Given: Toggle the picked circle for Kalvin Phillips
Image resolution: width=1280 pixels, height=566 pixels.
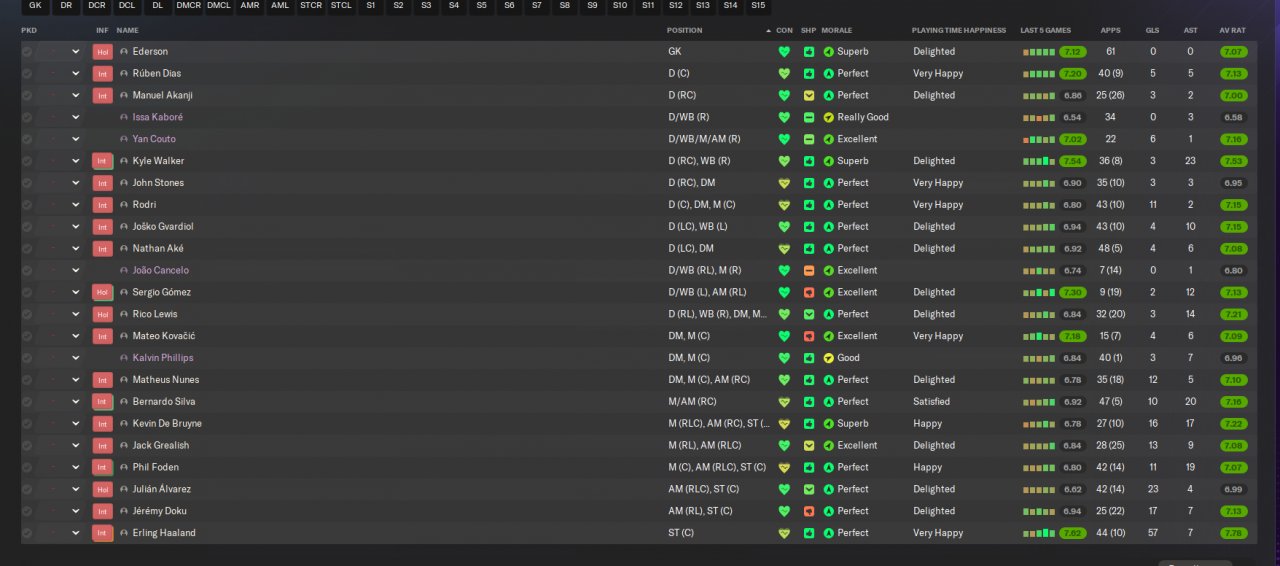Looking at the screenshot, I should coord(27,358).
